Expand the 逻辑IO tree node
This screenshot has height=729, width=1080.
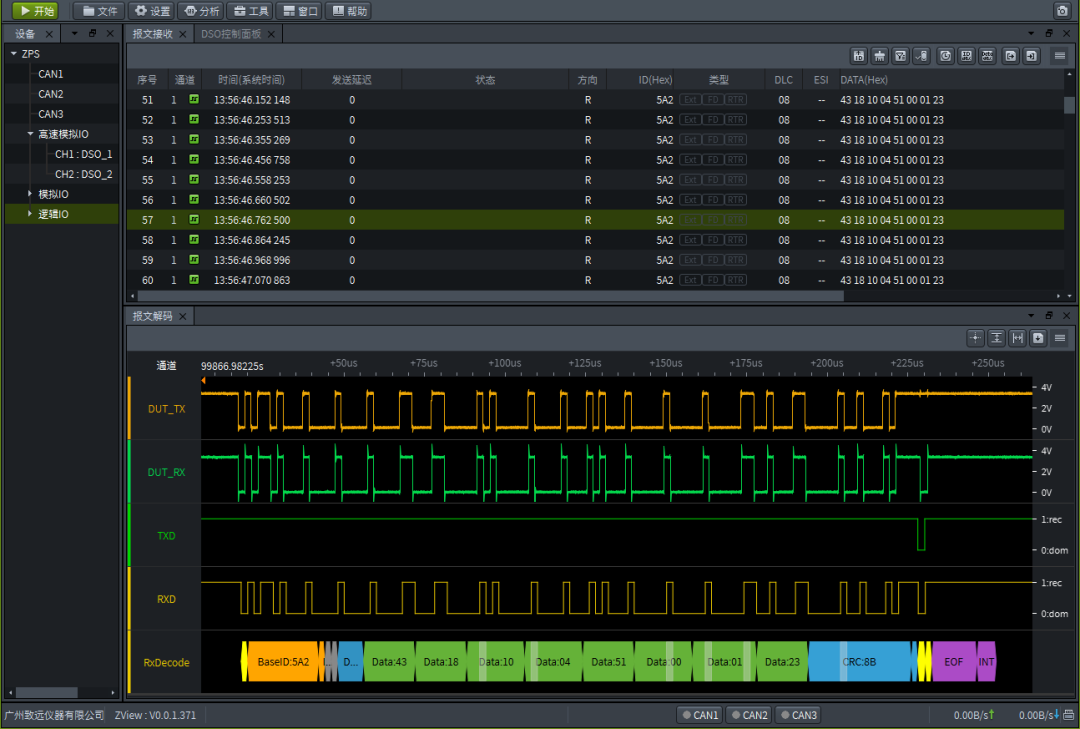pyautogui.click(x=30, y=214)
